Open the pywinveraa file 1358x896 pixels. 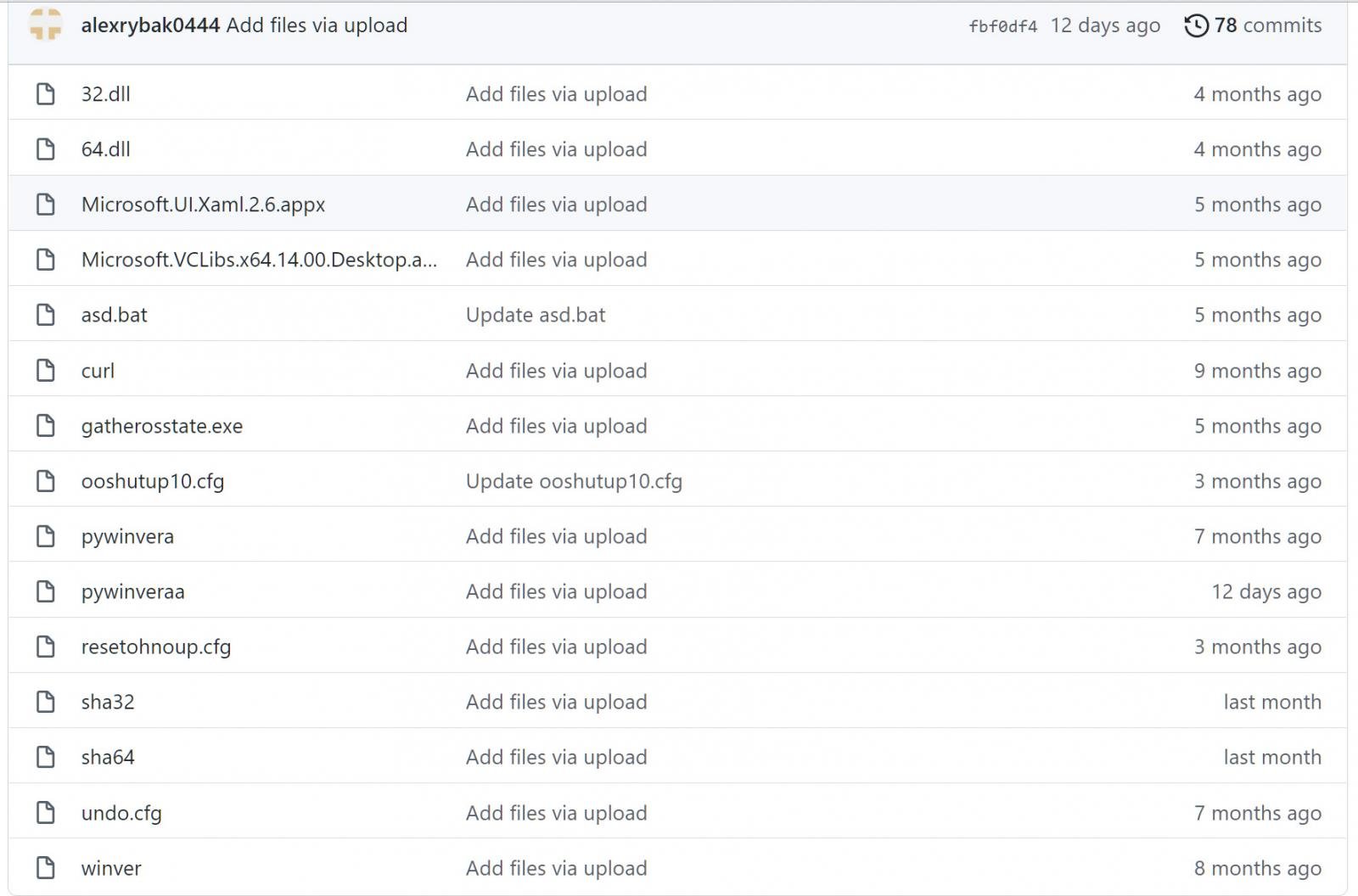(x=132, y=591)
